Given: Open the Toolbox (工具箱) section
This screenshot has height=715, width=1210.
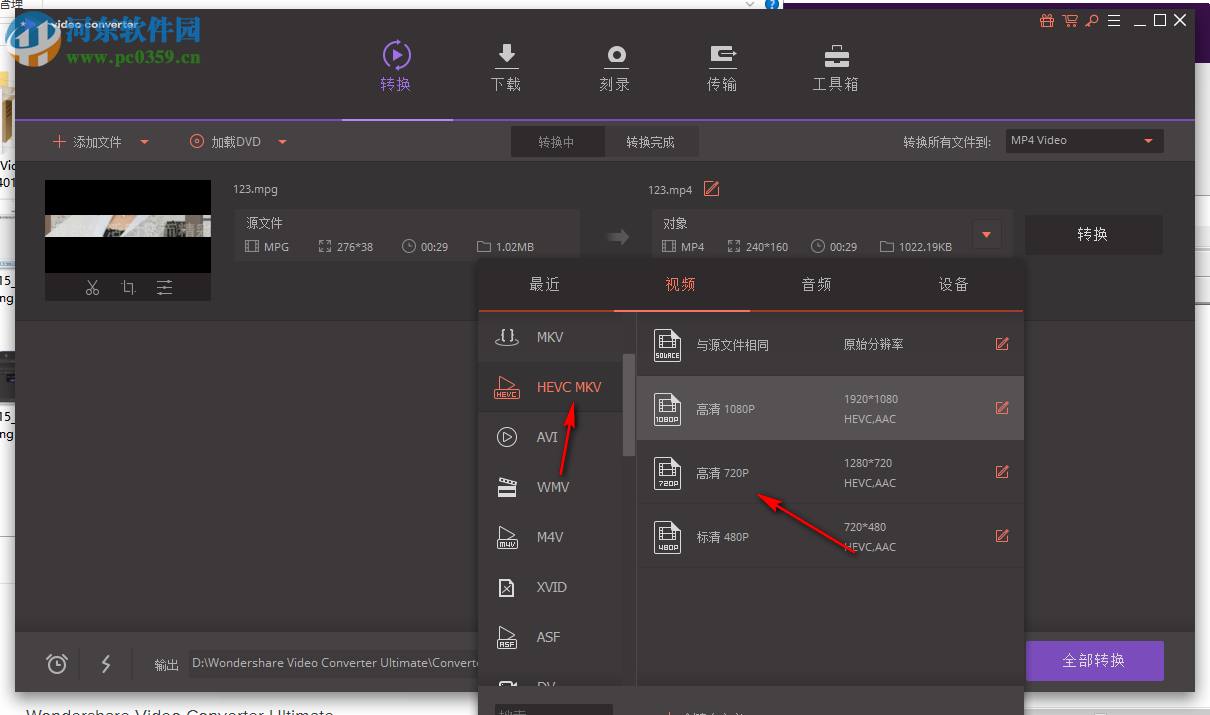Looking at the screenshot, I should pyautogui.click(x=836, y=68).
